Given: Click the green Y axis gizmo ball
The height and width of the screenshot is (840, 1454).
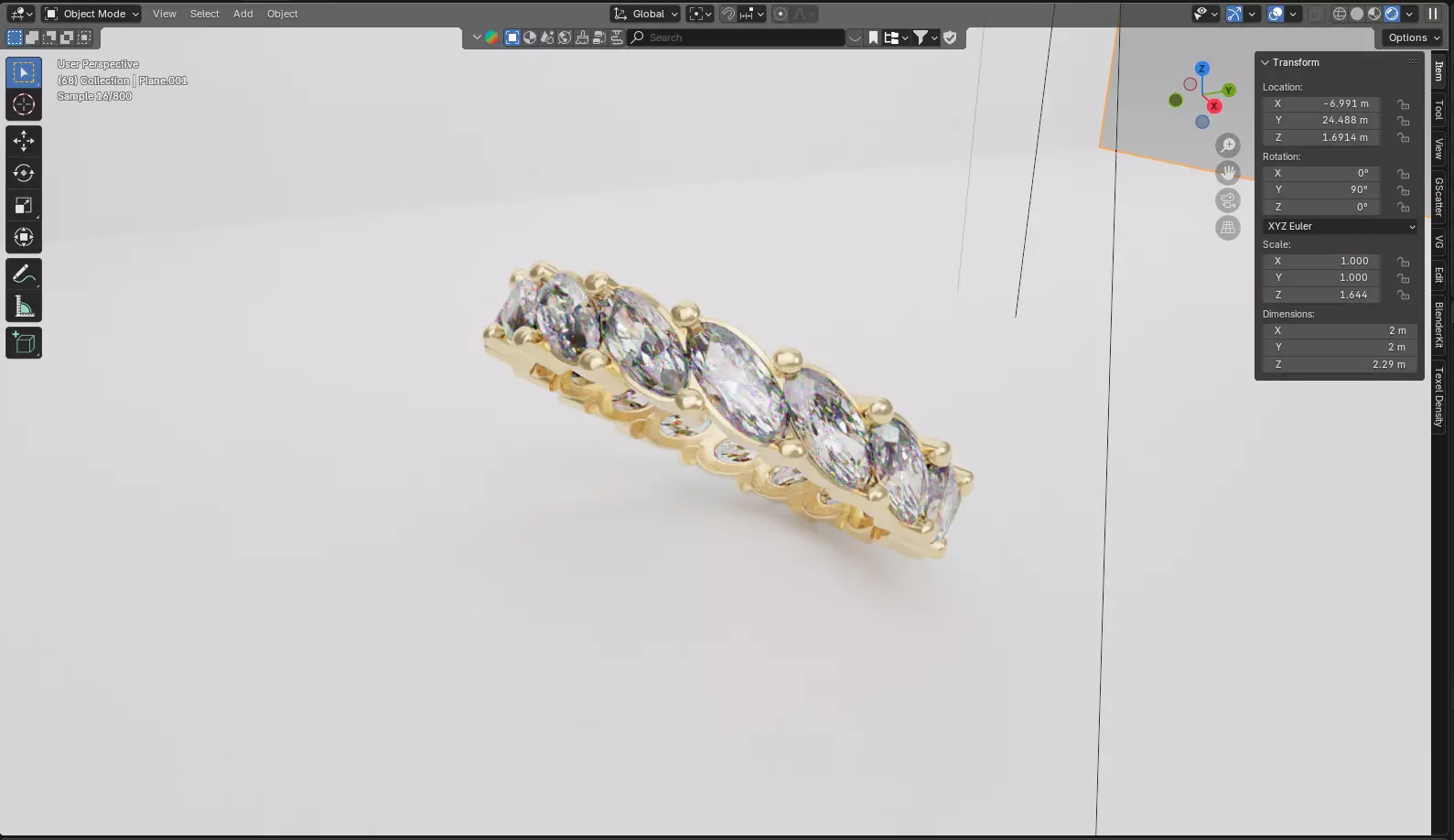Looking at the screenshot, I should [x=1229, y=90].
